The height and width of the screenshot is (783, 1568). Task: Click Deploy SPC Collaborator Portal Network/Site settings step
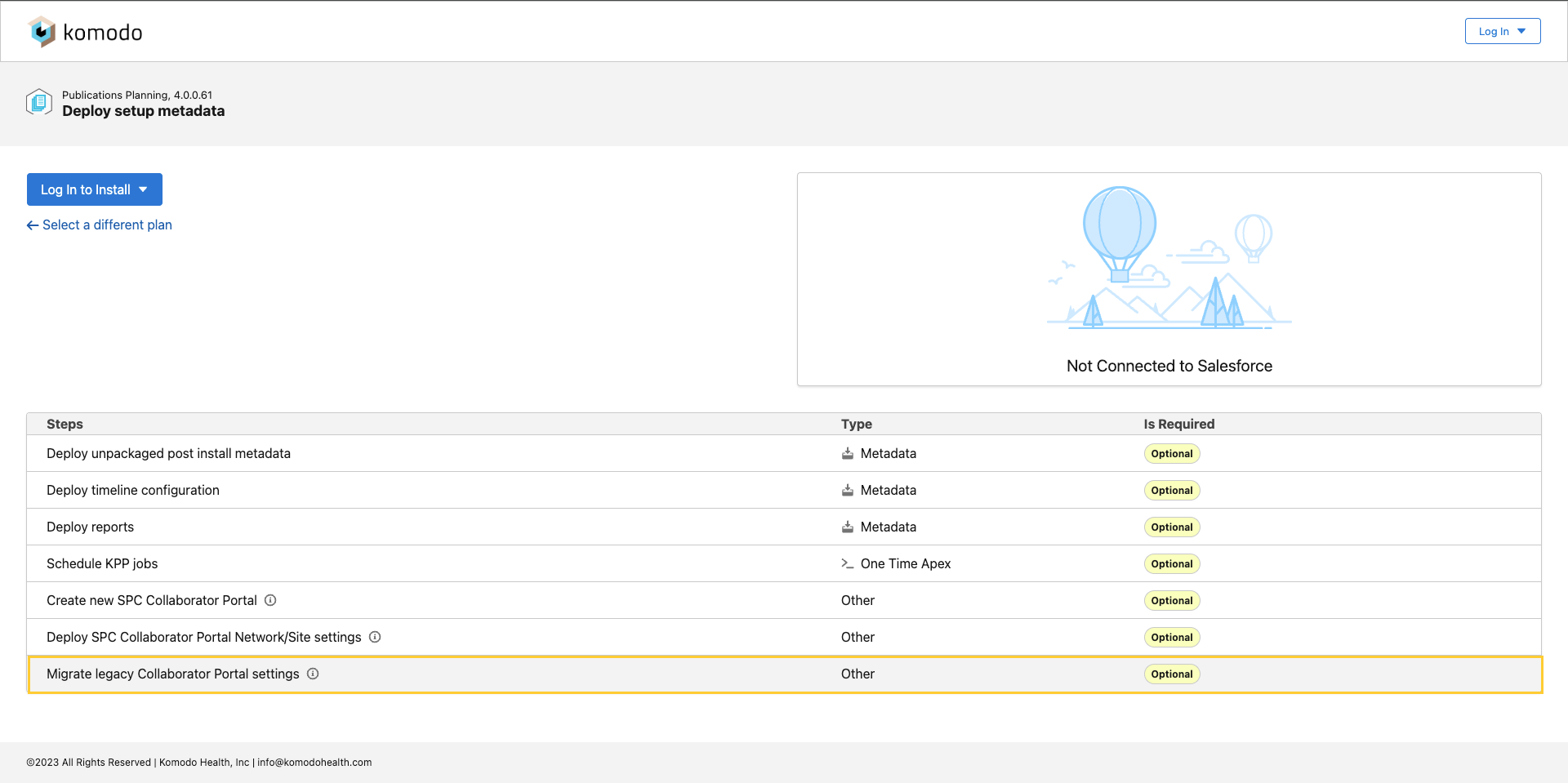click(x=204, y=637)
